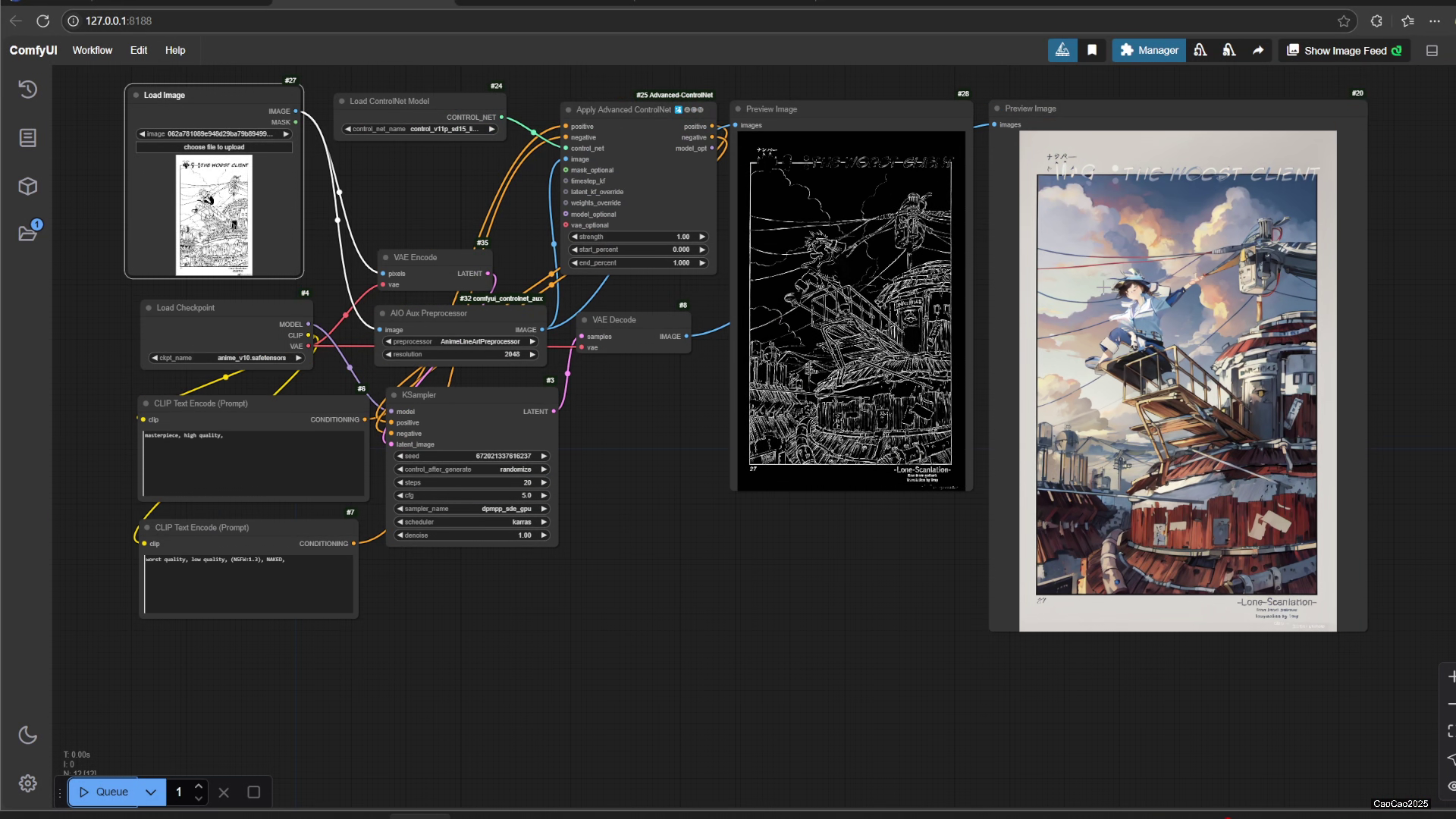The image size is (1456, 819).
Task: Open the model library cube icon
Action: [27, 187]
